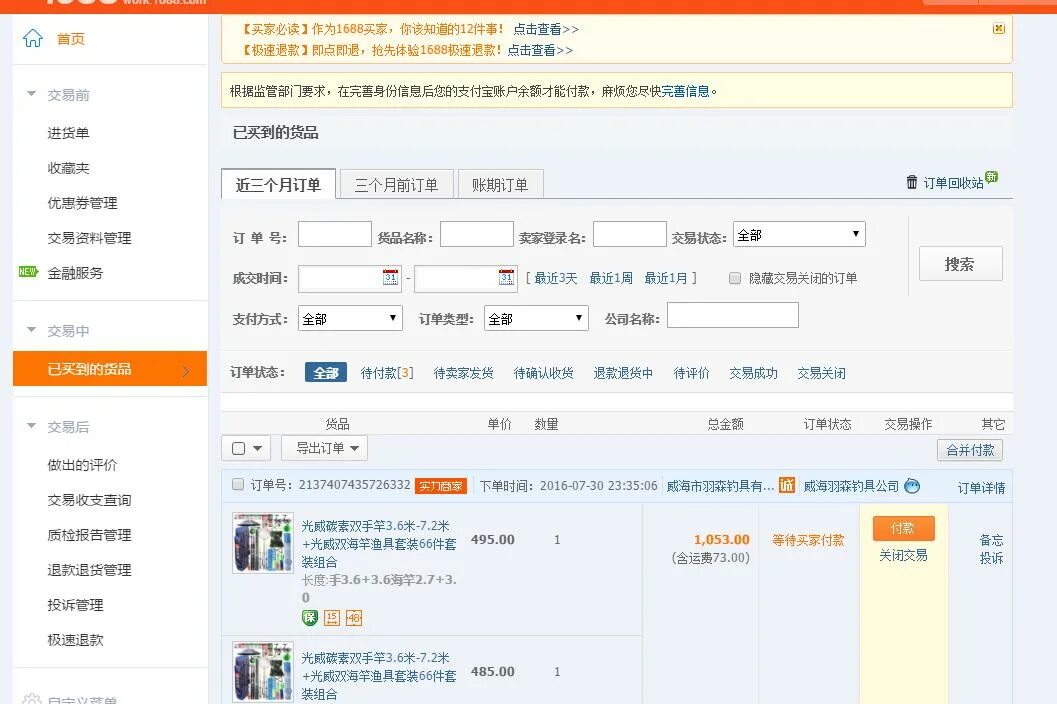This screenshot has width=1057, height=704.
Task: Click 关闭交易 link
Action: (x=903, y=555)
